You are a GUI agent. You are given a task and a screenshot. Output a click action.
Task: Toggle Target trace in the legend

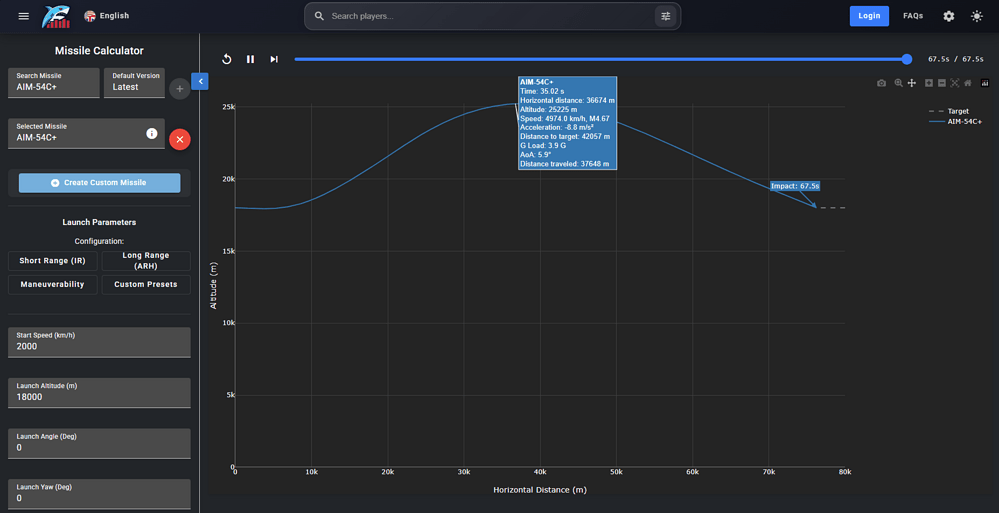948,111
